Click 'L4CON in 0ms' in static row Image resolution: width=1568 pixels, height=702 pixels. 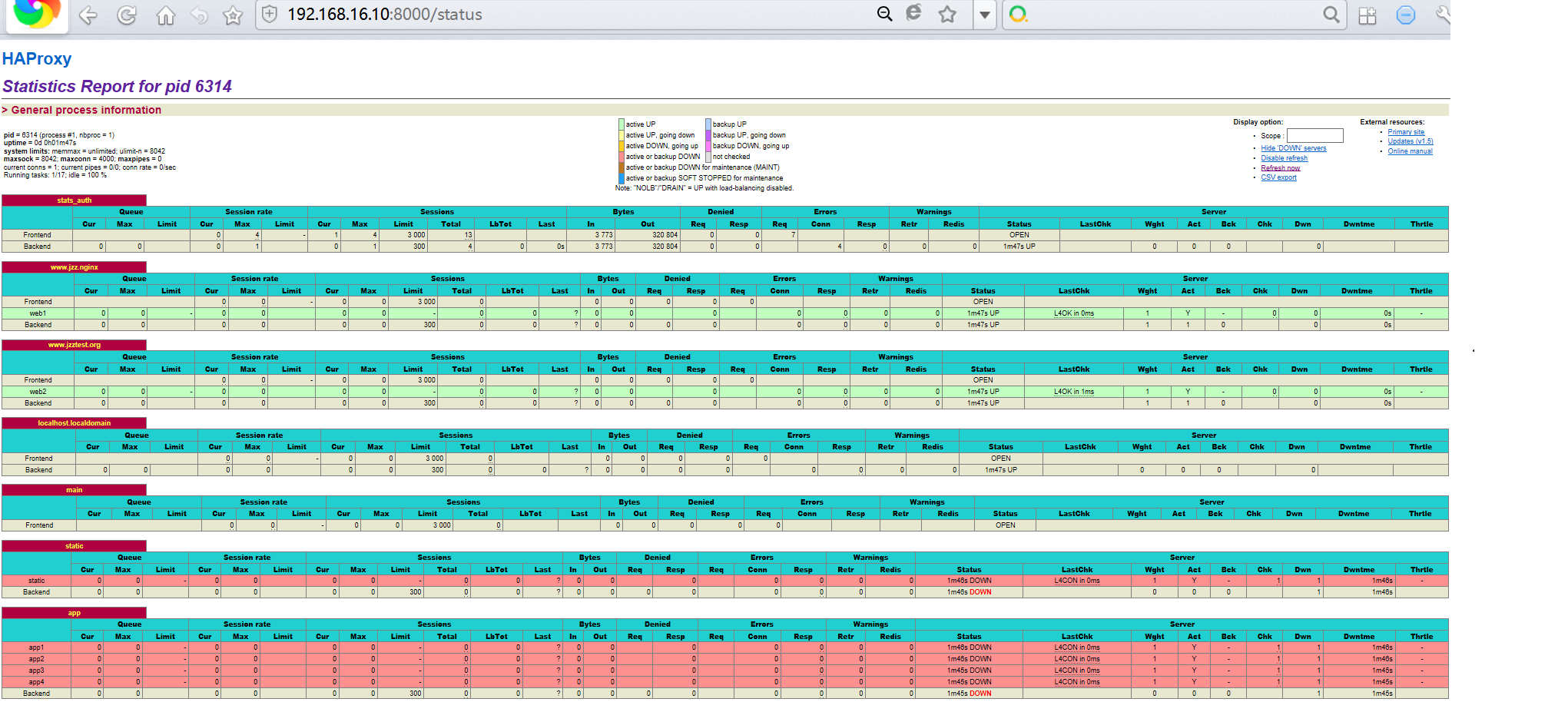(1077, 581)
